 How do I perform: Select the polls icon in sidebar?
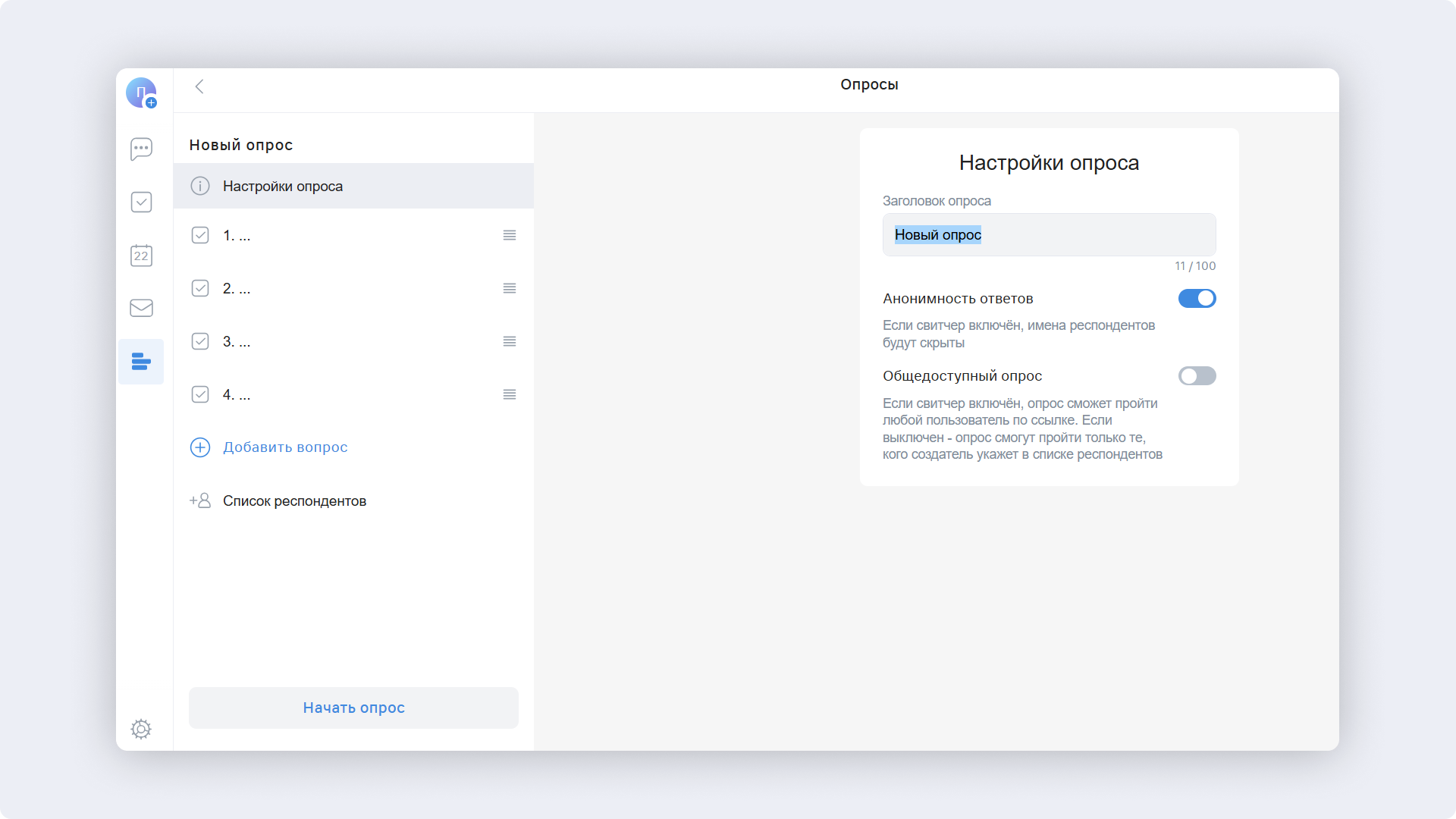click(141, 362)
